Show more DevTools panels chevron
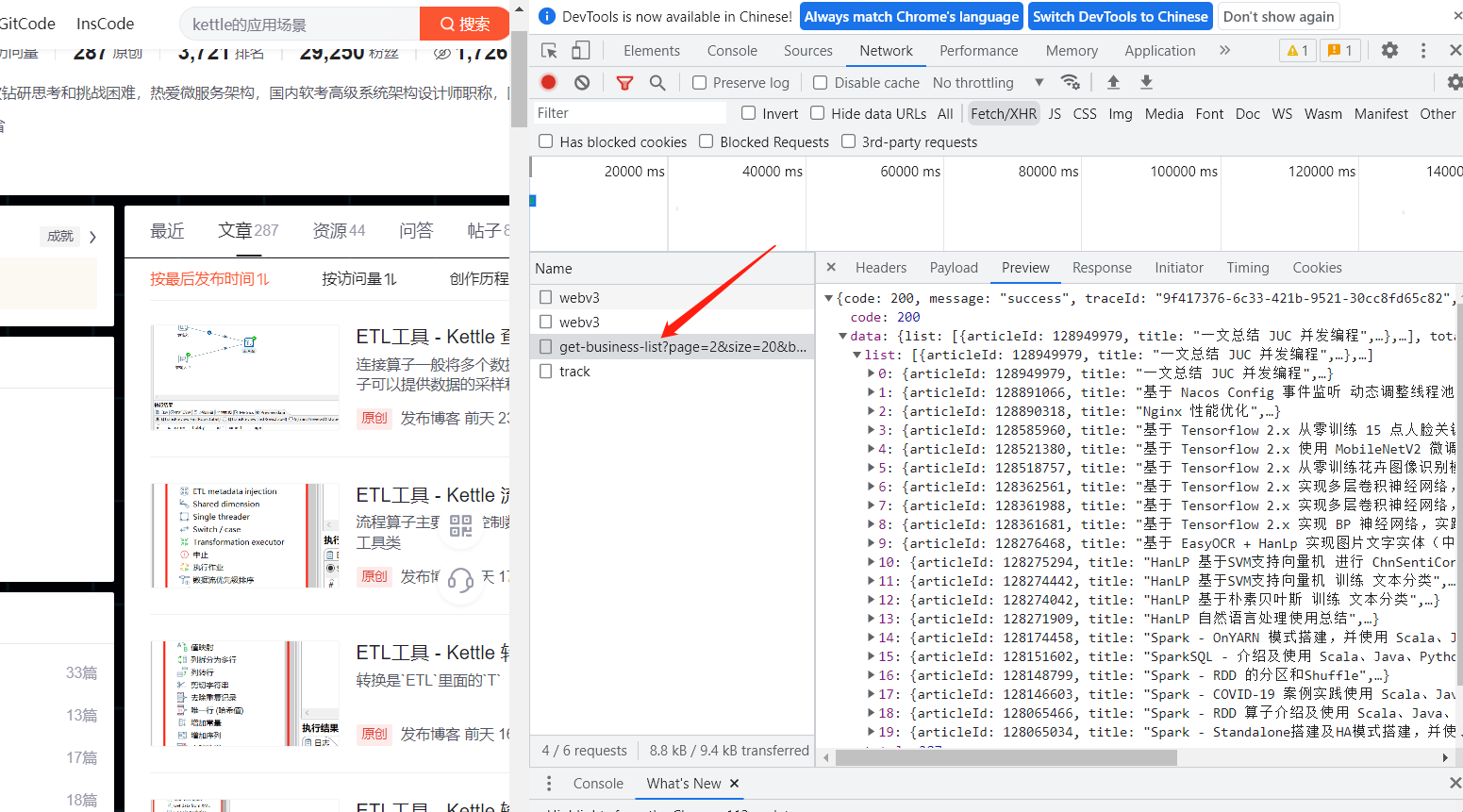 pyautogui.click(x=1224, y=50)
